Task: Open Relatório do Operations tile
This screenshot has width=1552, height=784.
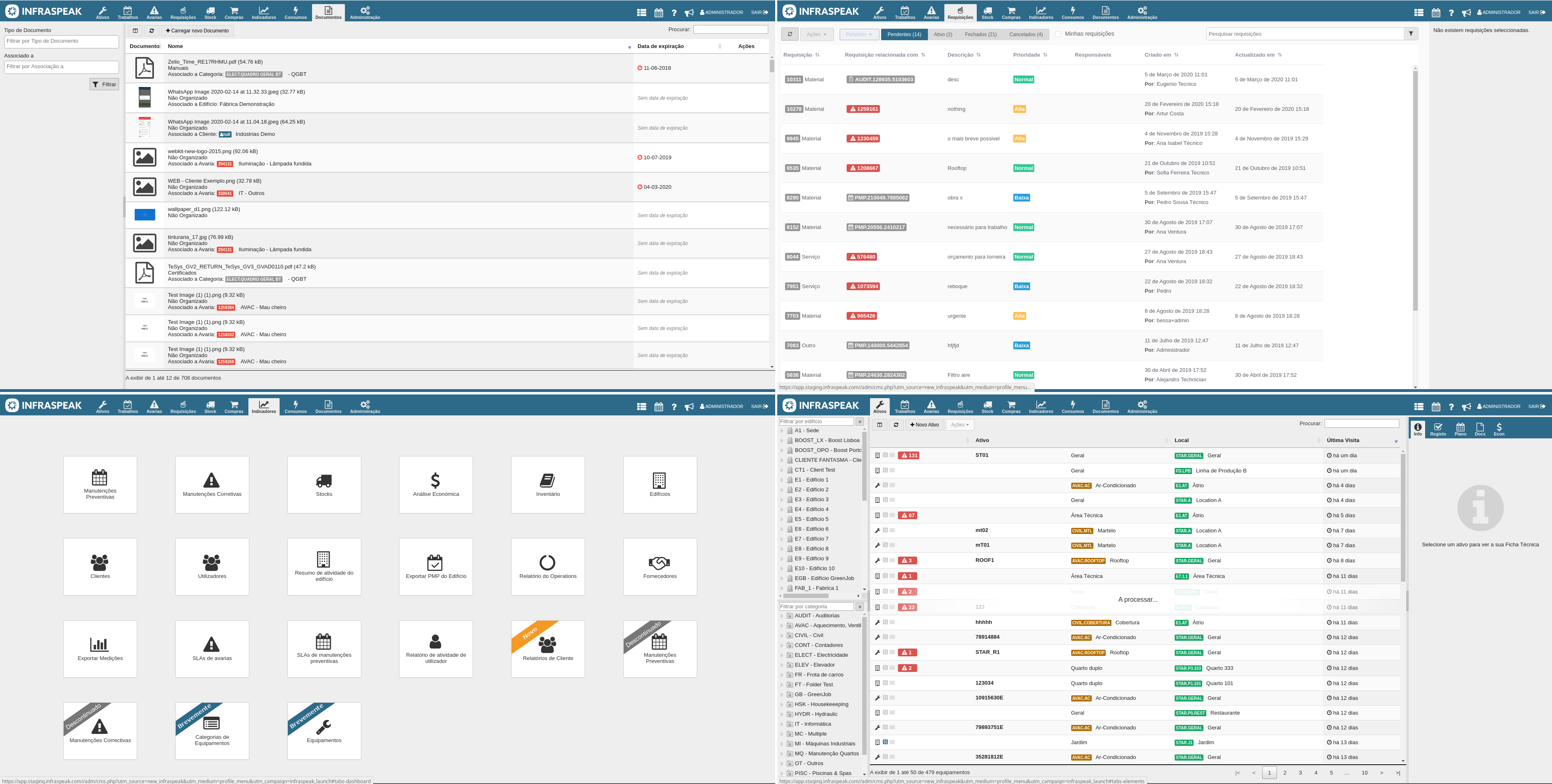Action: click(548, 566)
